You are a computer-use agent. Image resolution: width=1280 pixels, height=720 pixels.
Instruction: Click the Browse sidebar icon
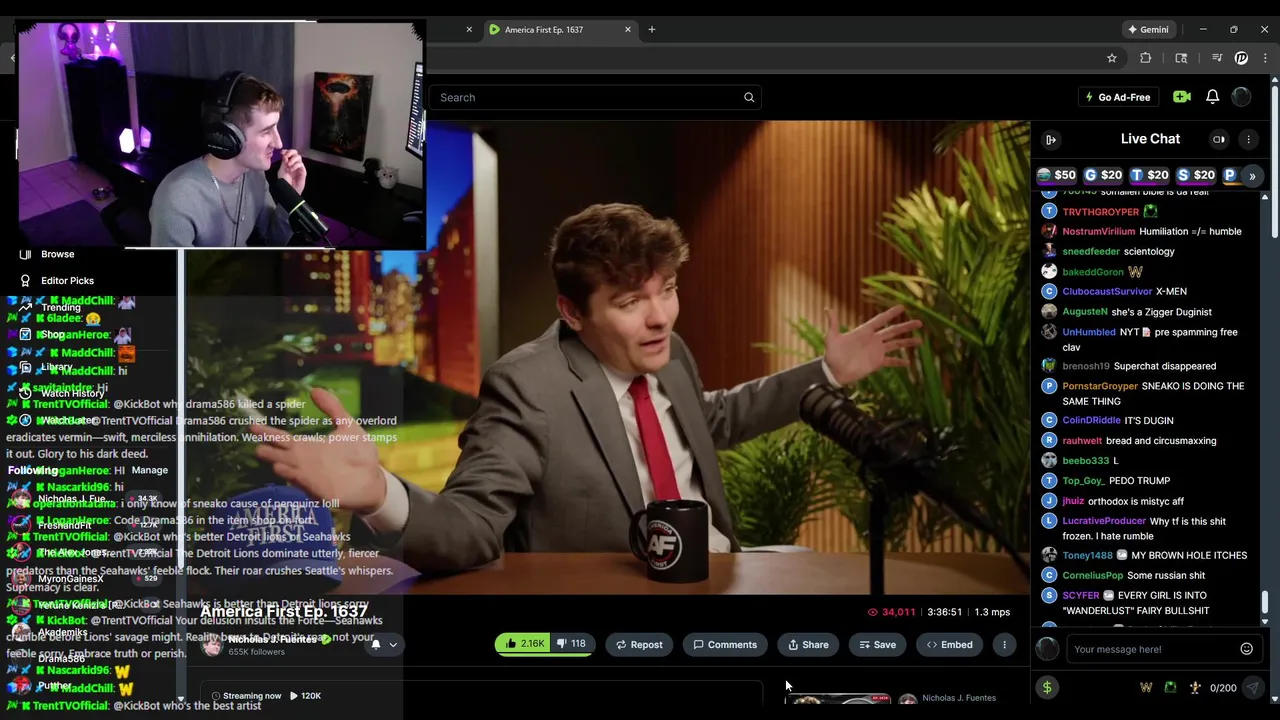pyautogui.click(x=25, y=254)
